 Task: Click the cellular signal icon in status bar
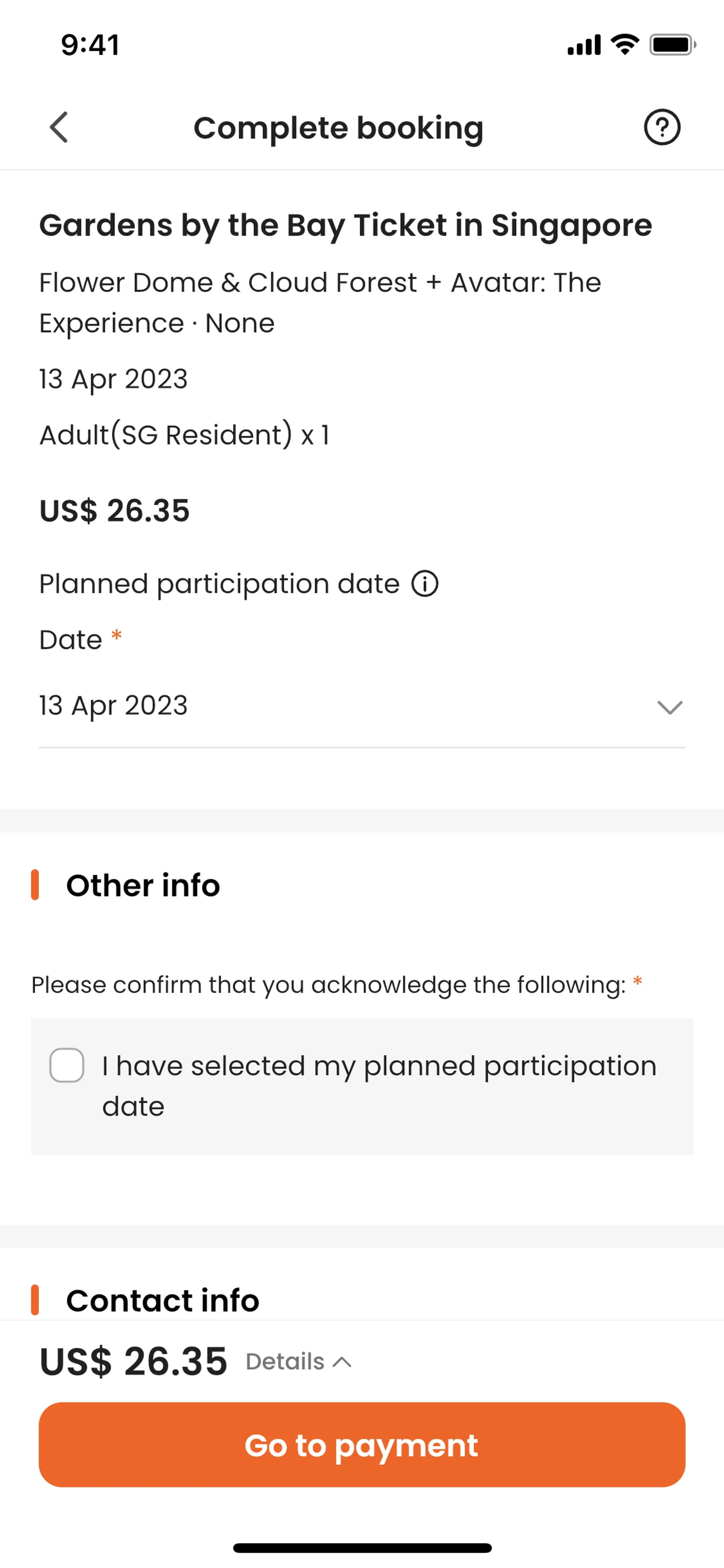click(x=583, y=45)
